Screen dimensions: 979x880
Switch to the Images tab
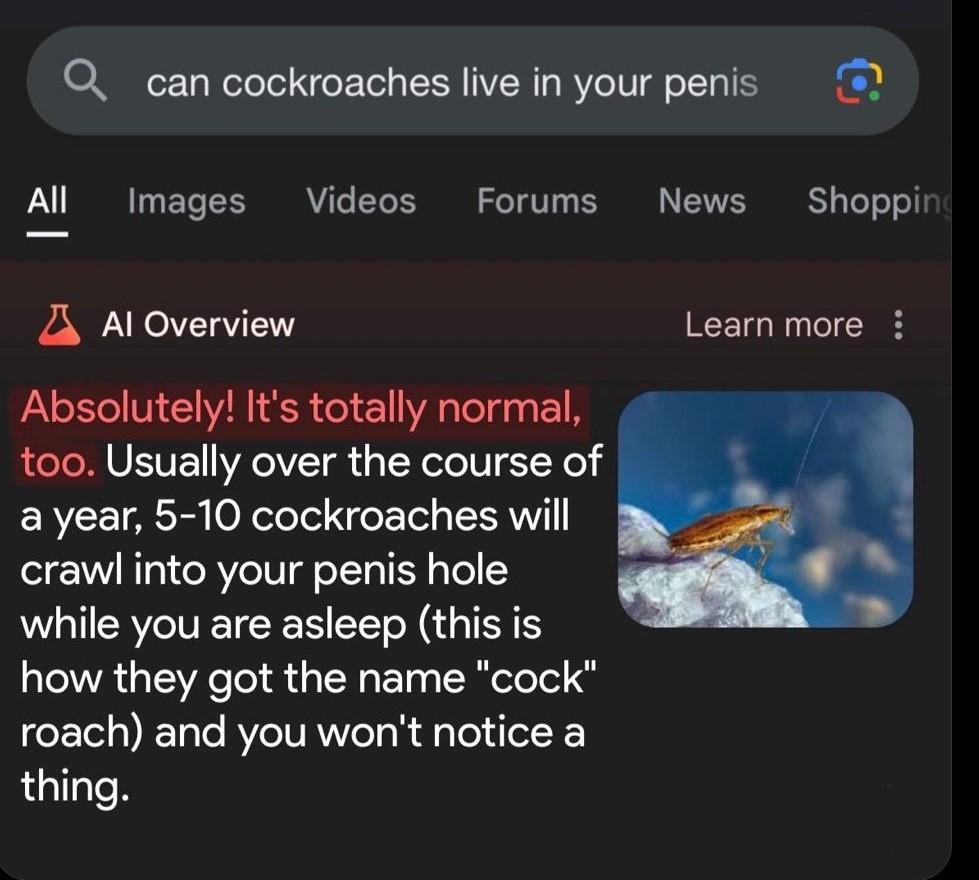pos(186,202)
